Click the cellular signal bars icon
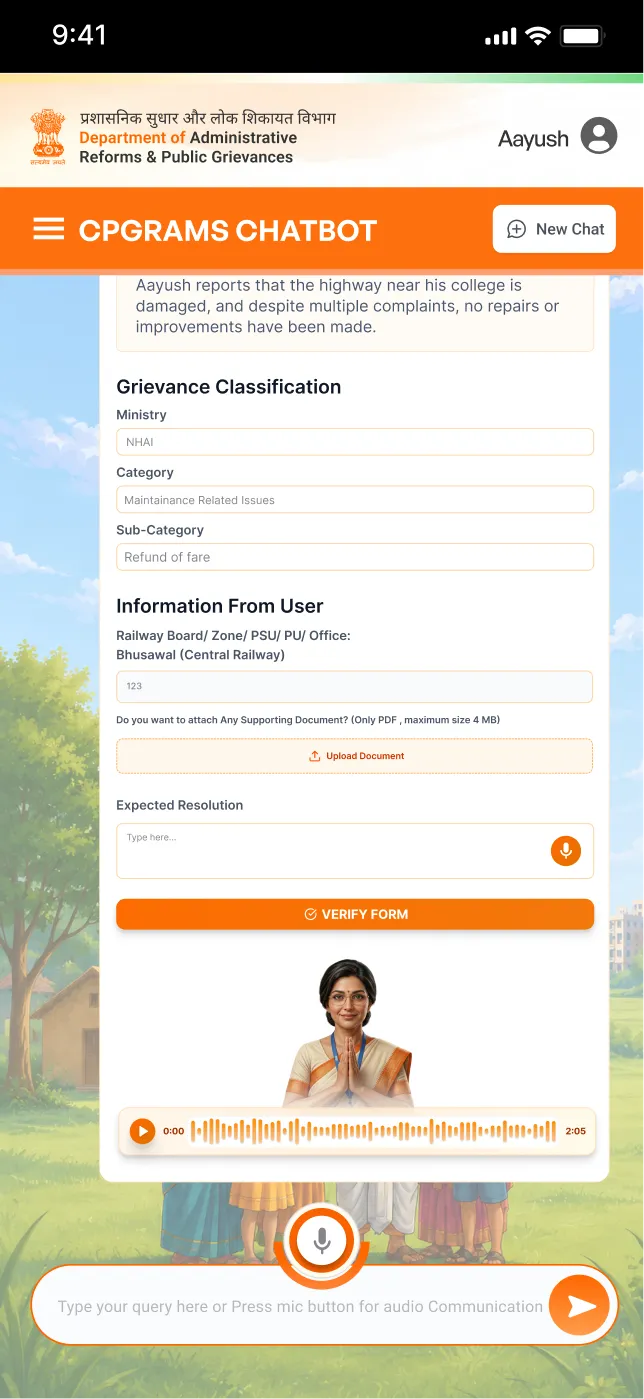 pos(500,37)
